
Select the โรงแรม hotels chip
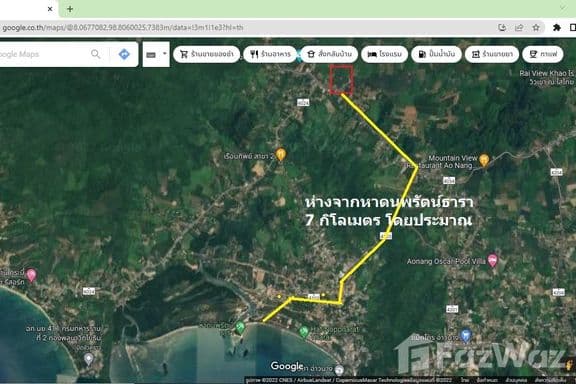point(385,54)
